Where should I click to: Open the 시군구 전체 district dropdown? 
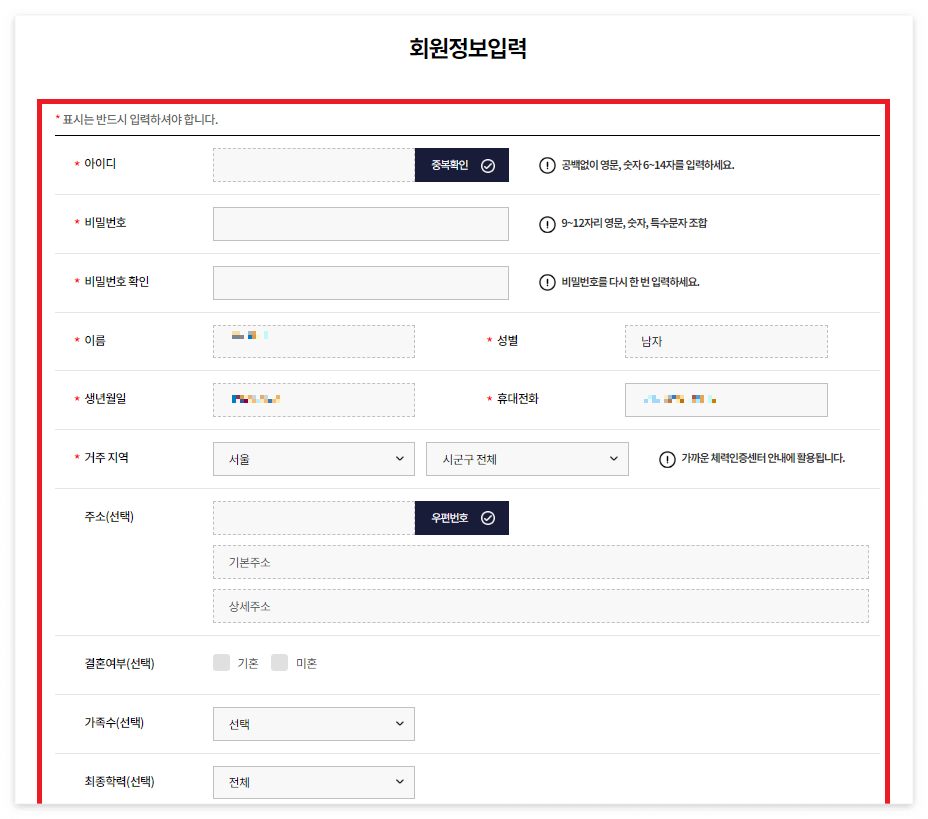[527, 458]
